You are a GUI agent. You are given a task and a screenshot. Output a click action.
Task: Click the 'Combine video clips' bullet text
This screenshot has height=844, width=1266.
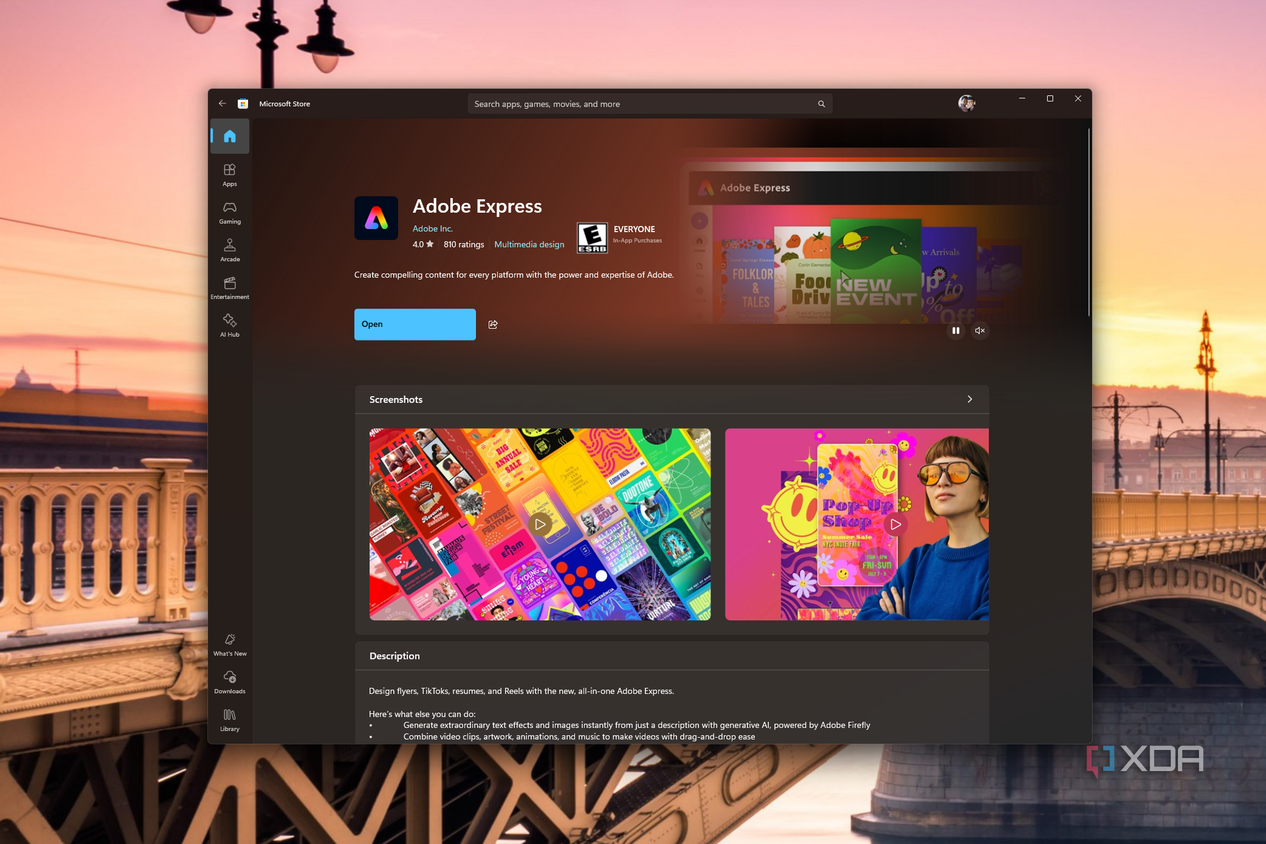point(579,736)
